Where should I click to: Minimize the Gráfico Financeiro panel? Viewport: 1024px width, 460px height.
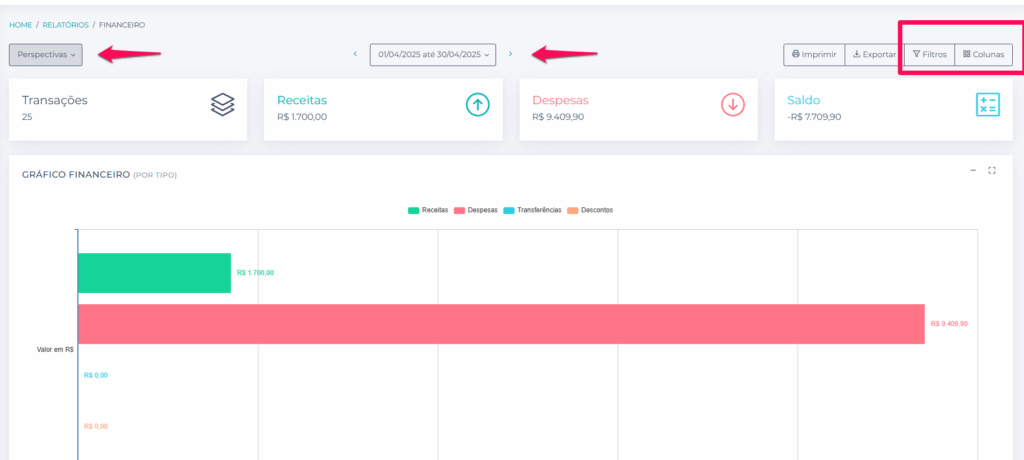[x=973, y=171]
